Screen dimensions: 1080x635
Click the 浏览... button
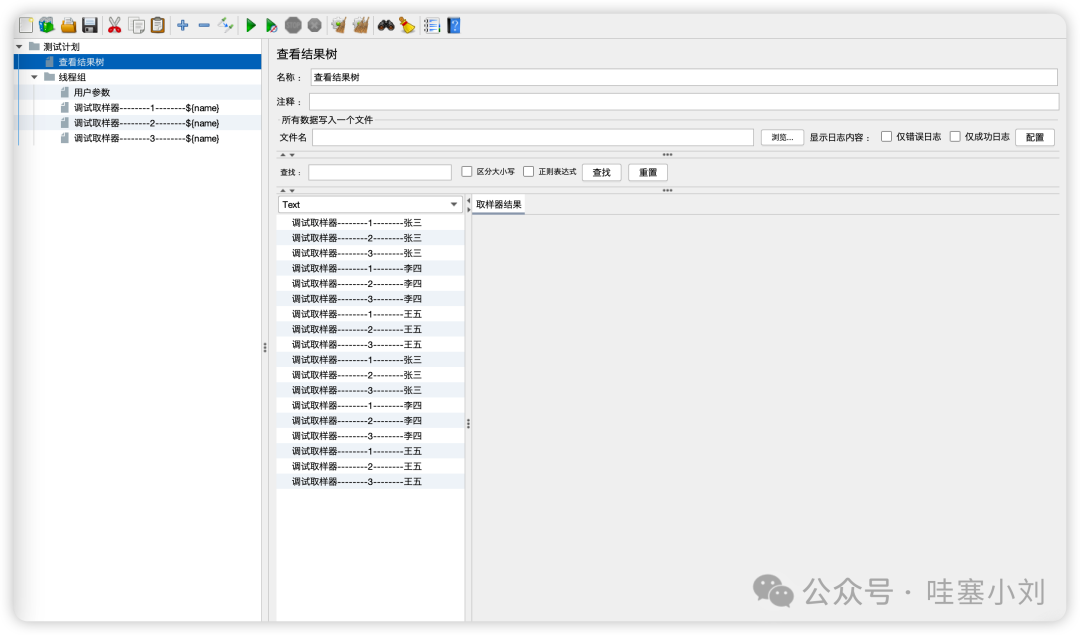point(782,137)
